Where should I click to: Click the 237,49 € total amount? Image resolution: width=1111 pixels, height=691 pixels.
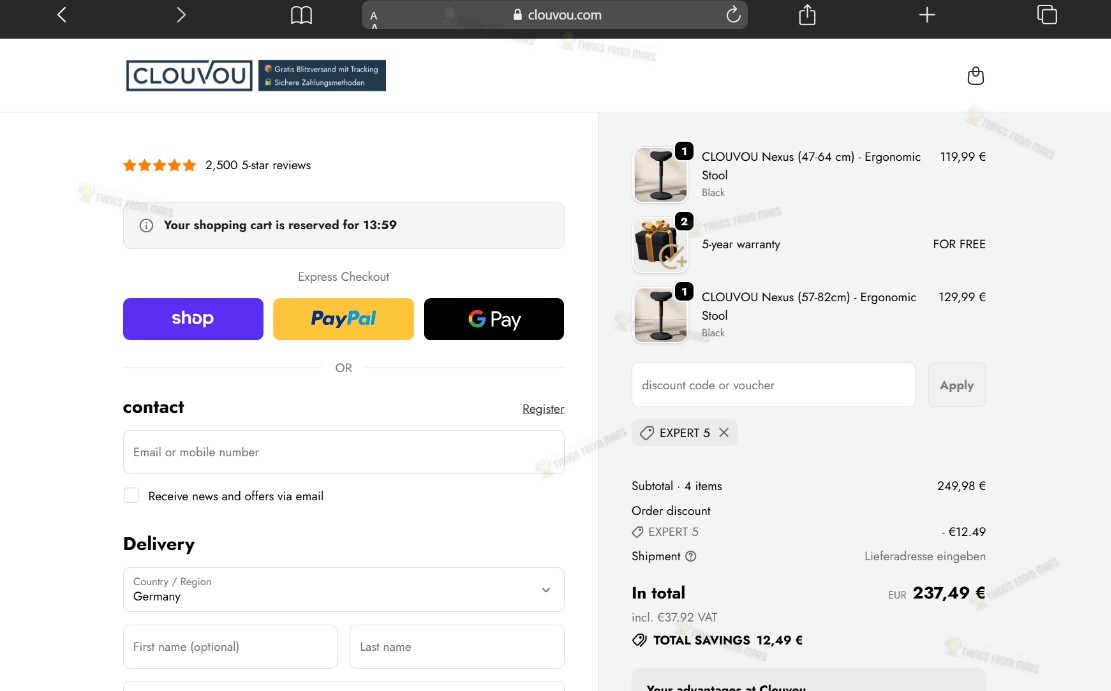tap(949, 592)
